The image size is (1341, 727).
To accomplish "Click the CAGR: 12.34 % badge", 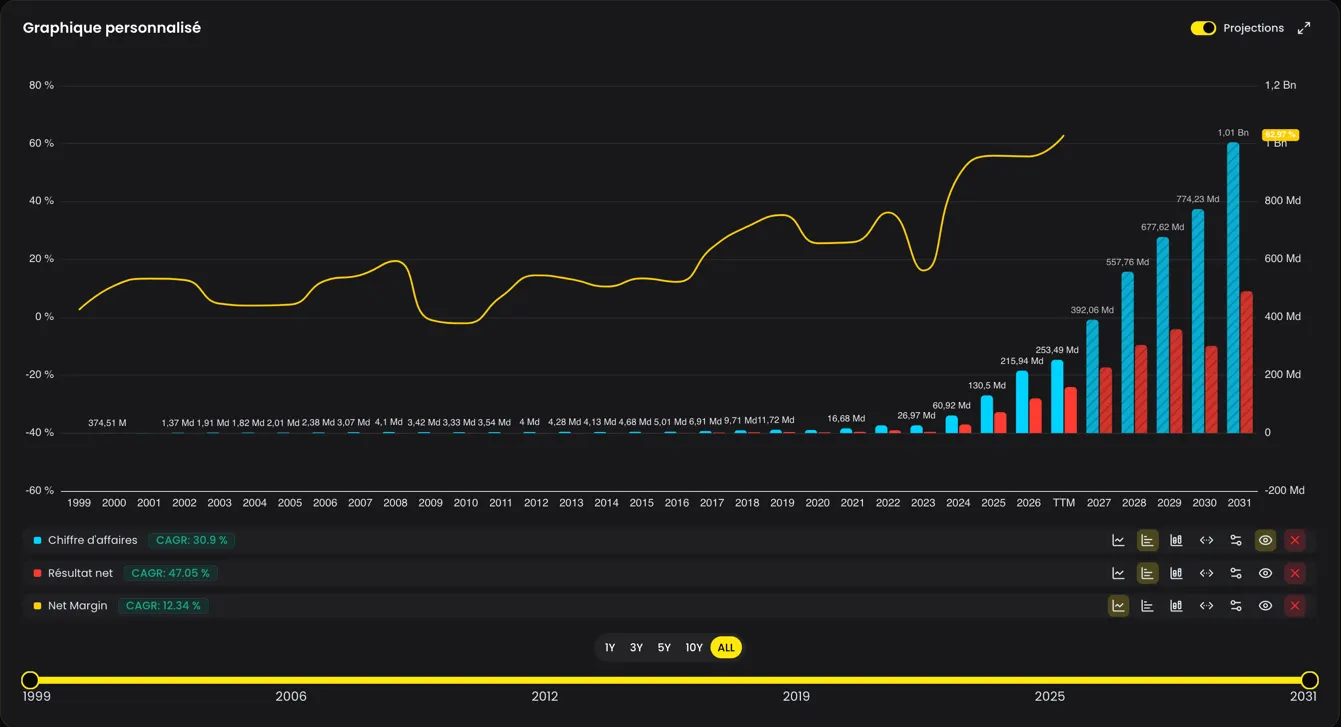I will [163, 605].
